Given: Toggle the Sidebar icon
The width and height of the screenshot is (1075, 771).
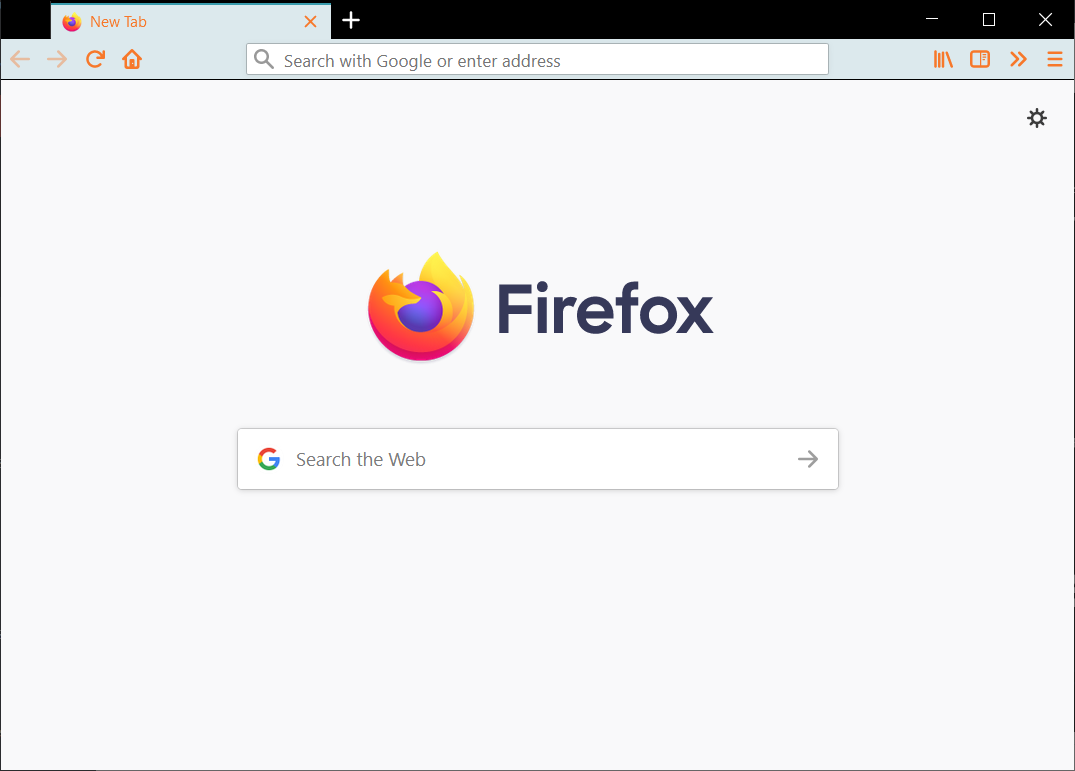Looking at the screenshot, I should (979, 59).
